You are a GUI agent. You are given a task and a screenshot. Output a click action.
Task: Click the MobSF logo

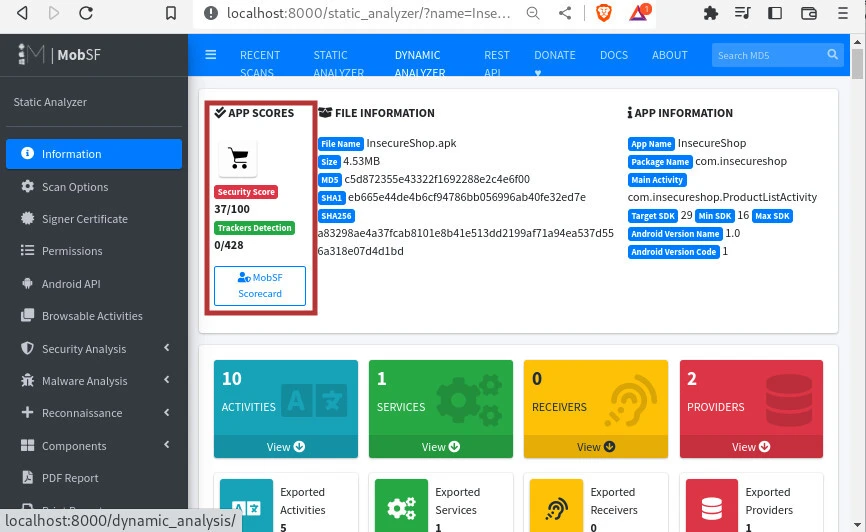tap(59, 54)
